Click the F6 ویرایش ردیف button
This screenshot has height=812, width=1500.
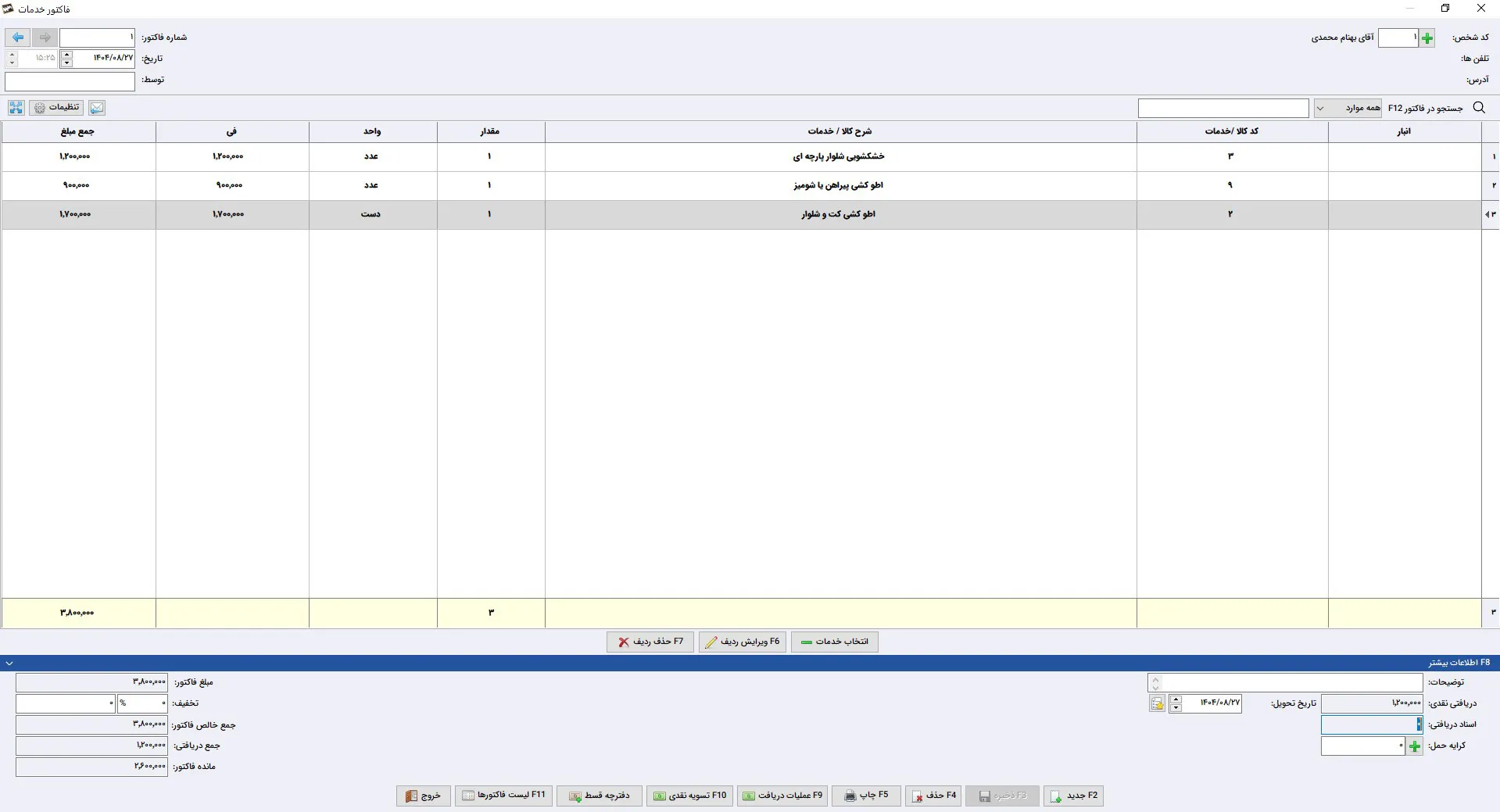tap(743, 642)
